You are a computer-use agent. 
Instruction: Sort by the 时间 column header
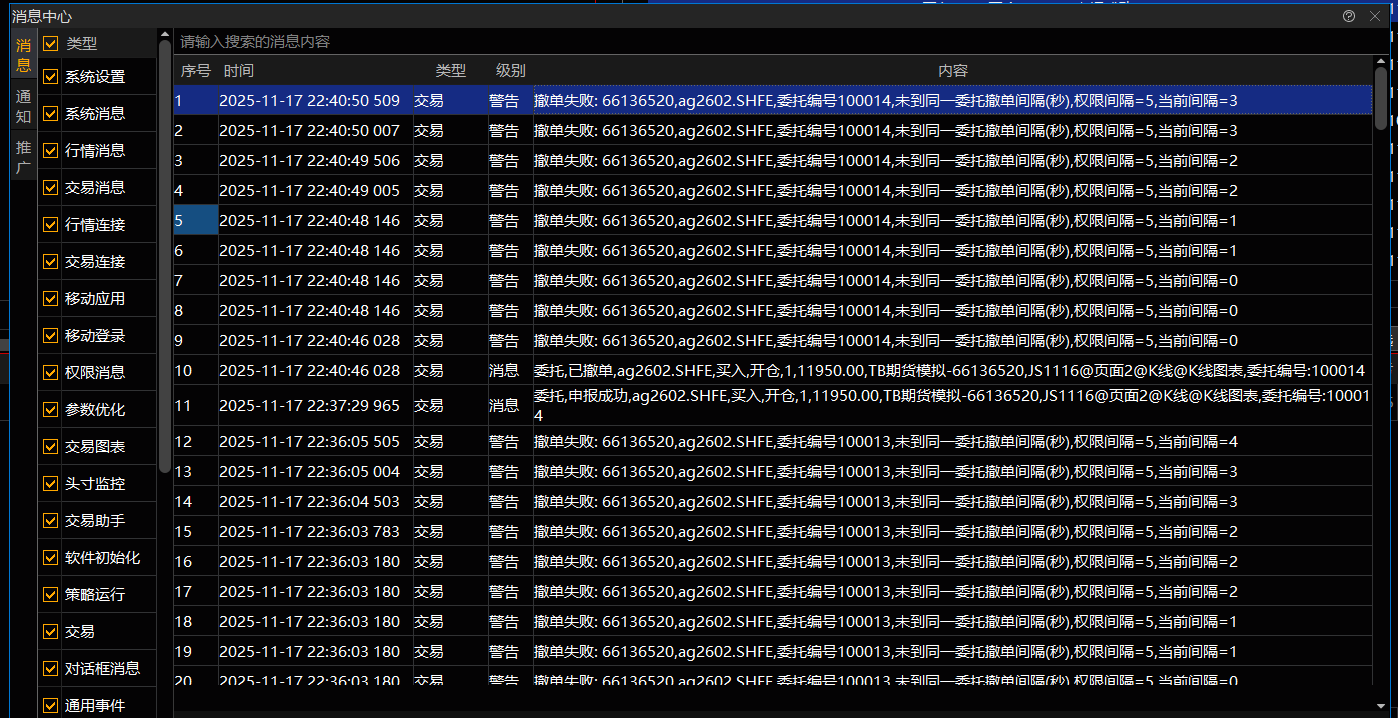pyautogui.click(x=239, y=71)
